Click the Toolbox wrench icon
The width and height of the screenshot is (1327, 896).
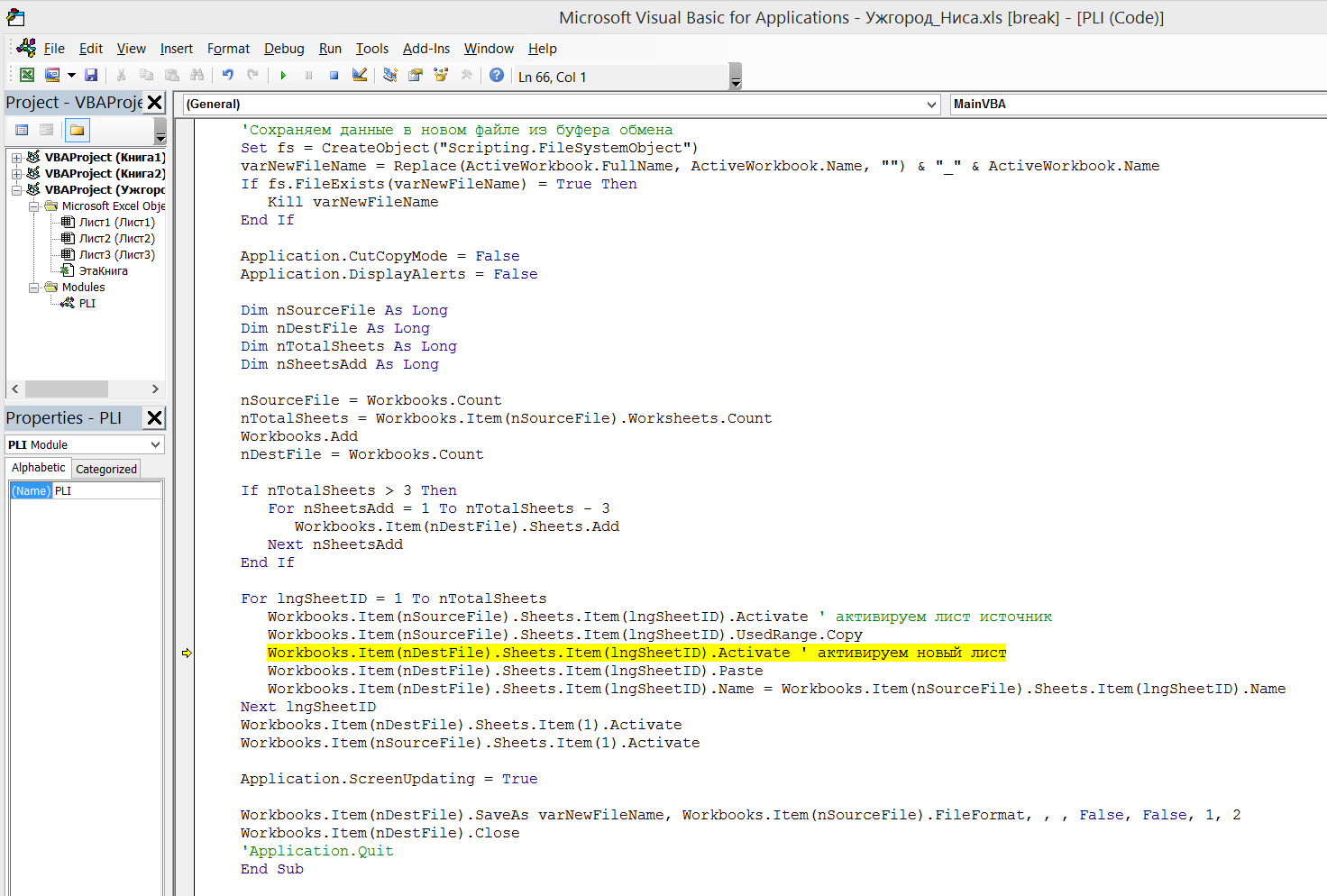(x=466, y=76)
